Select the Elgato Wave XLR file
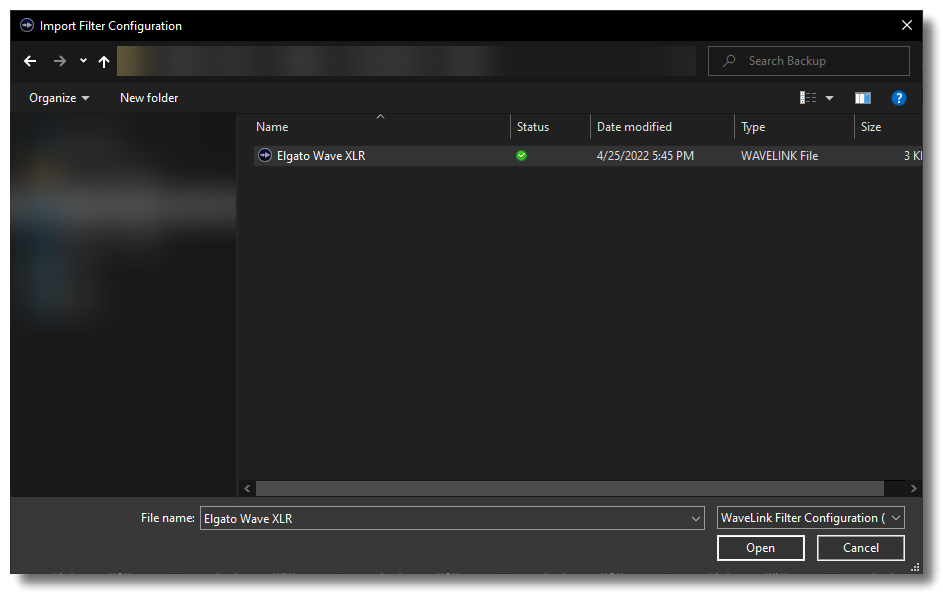Image resolution: width=943 pixels, height=594 pixels. (587, 156)
